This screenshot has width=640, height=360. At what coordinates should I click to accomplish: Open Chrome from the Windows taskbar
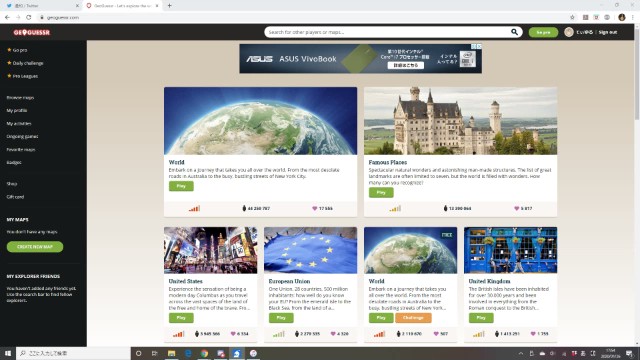pyautogui.click(x=204, y=353)
